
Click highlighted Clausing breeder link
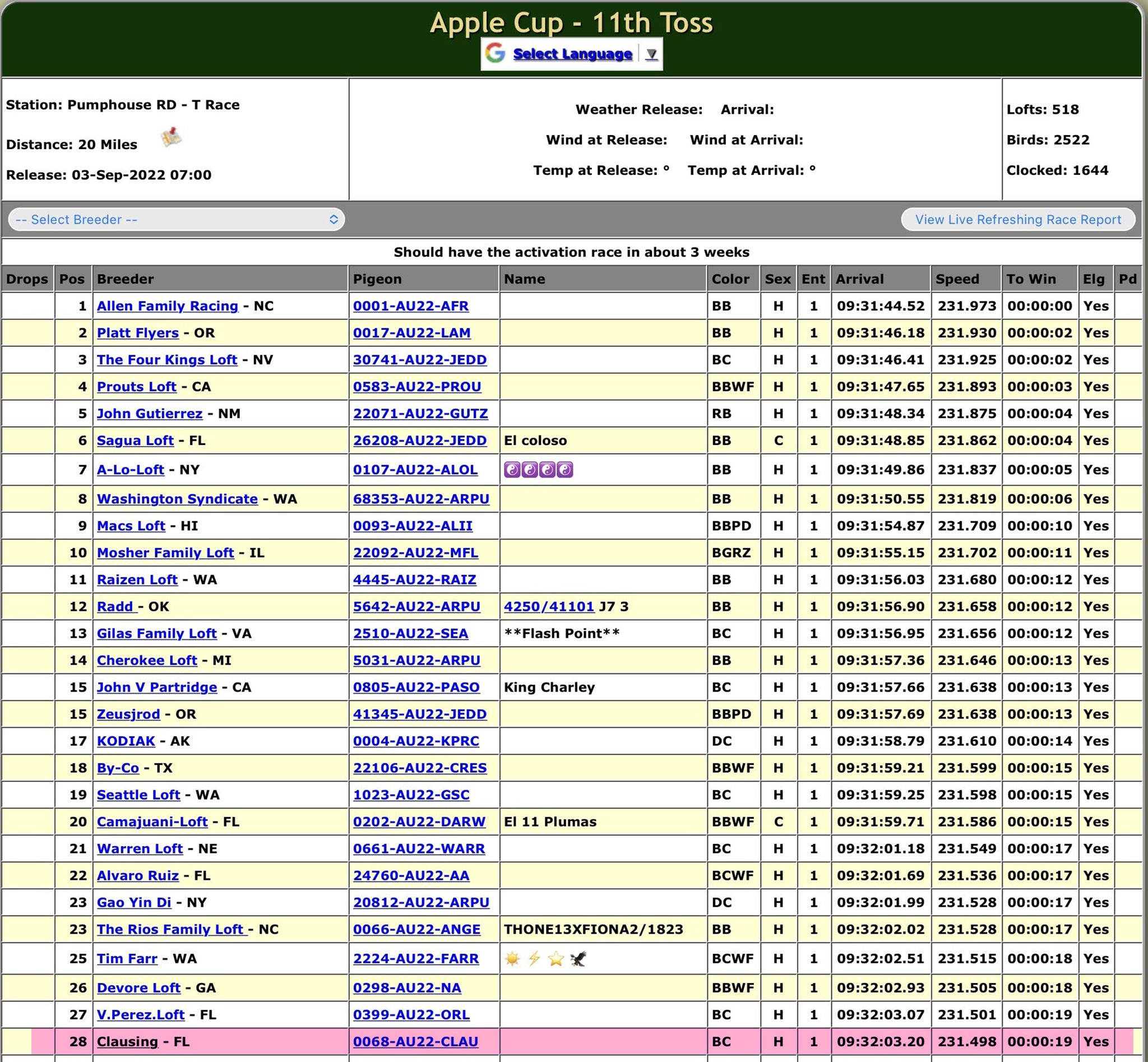click(x=127, y=1041)
